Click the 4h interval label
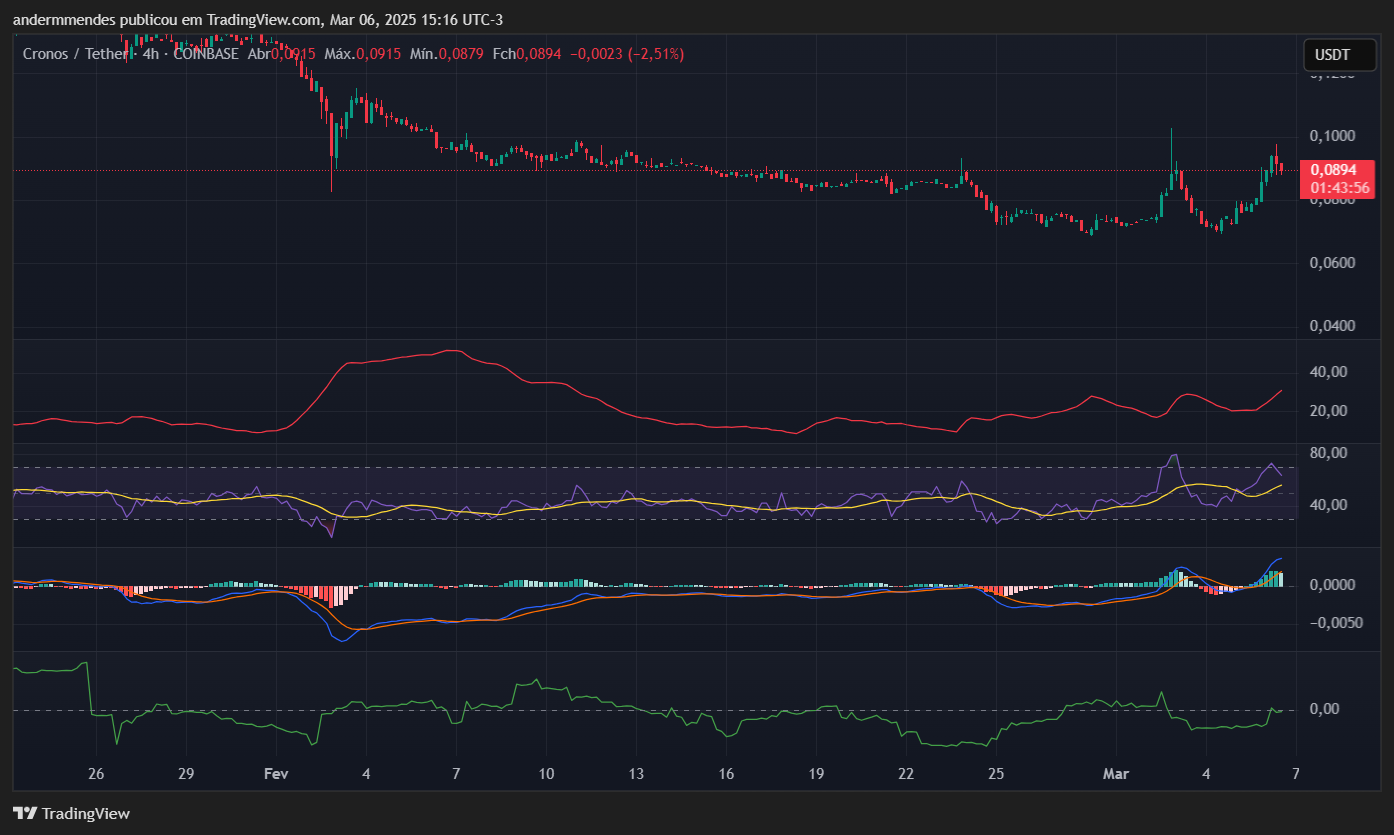 [151, 54]
